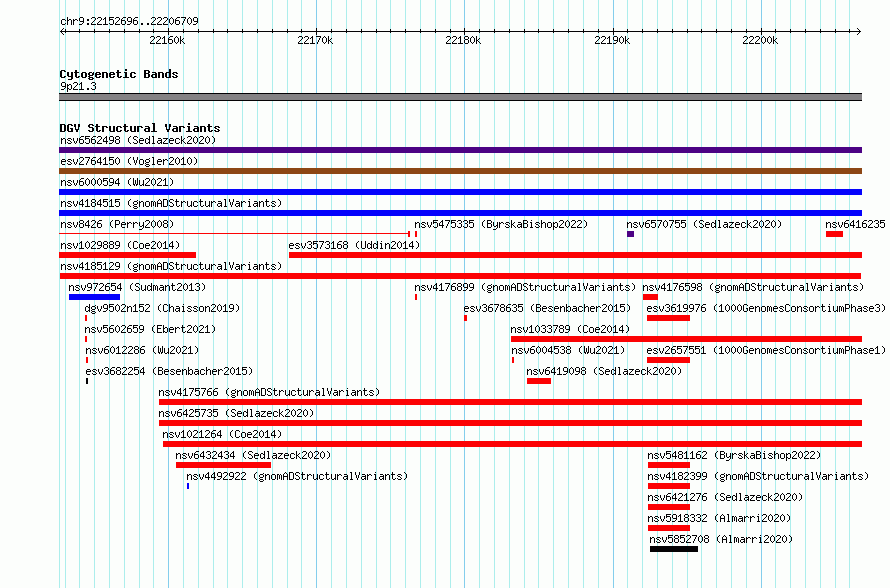Open nsv4492922 (gnomADStructuralVariants) label
The image size is (890, 588).
coord(297,476)
